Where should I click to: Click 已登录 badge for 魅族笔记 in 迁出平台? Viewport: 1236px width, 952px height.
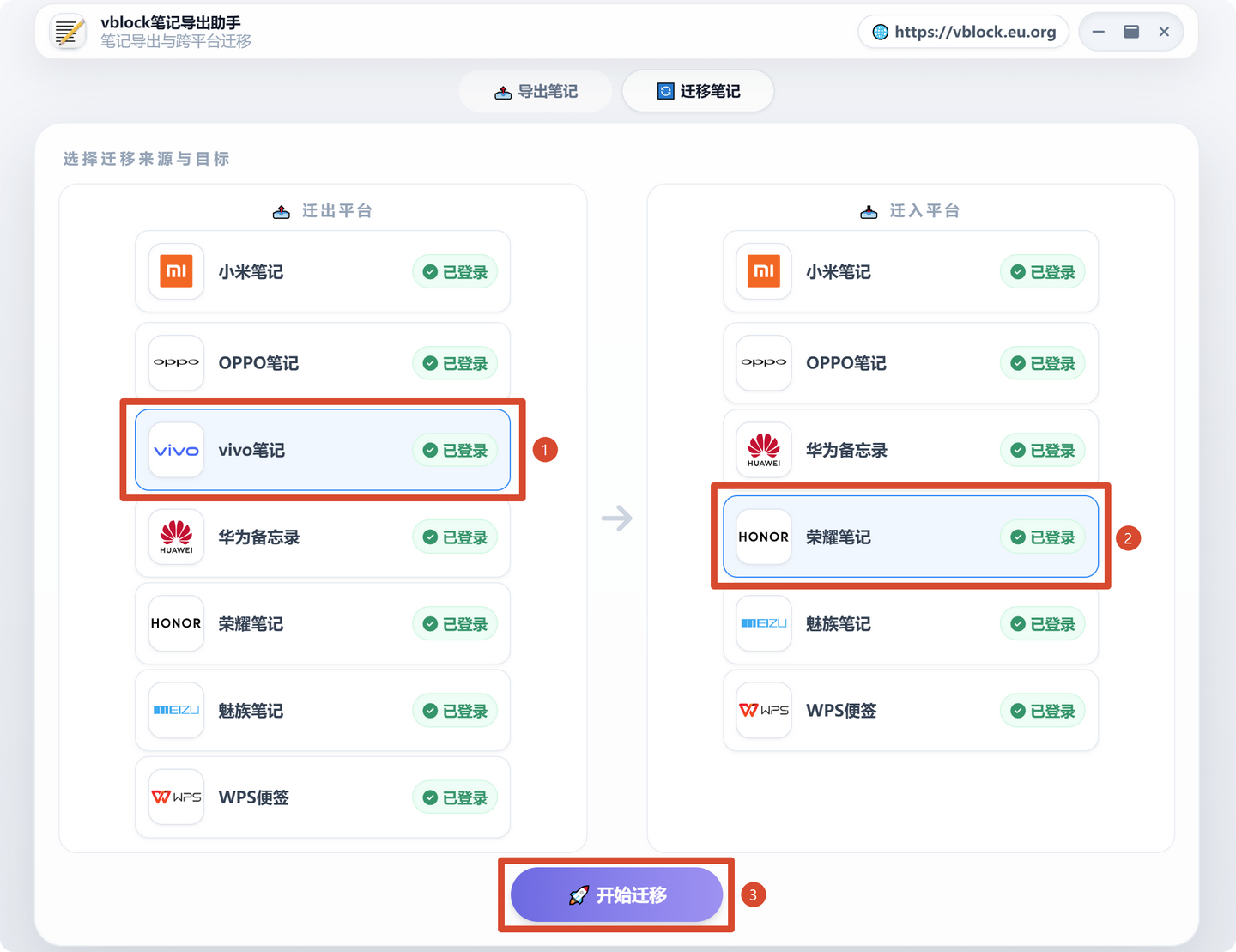[455, 711]
